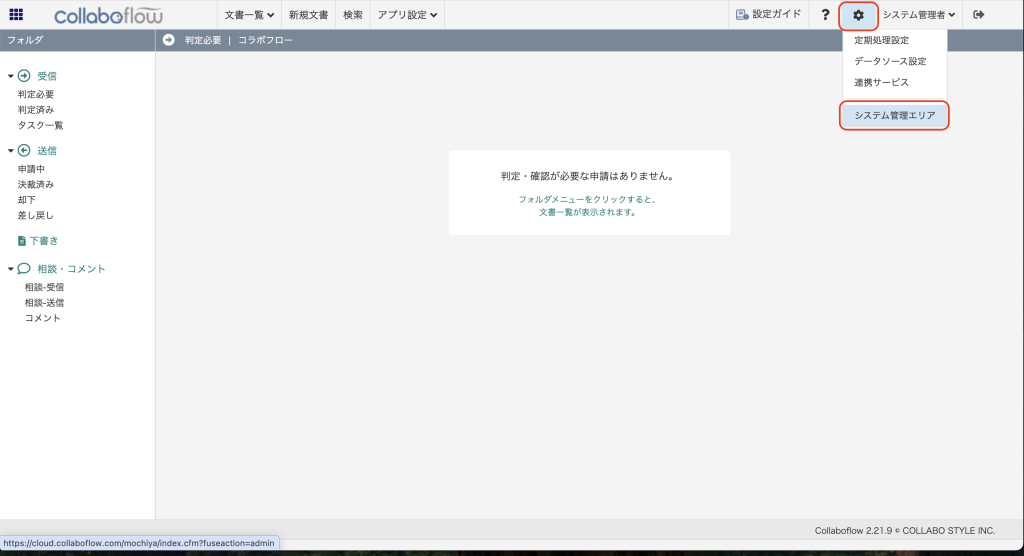Open the help question mark icon

pyautogui.click(x=825, y=15)
